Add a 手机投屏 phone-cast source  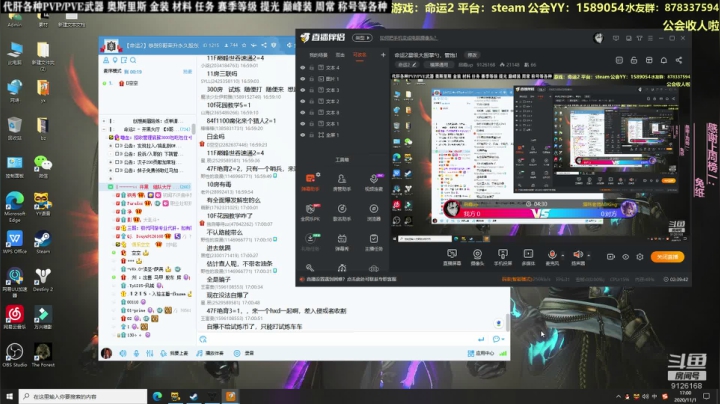[503, 257]
